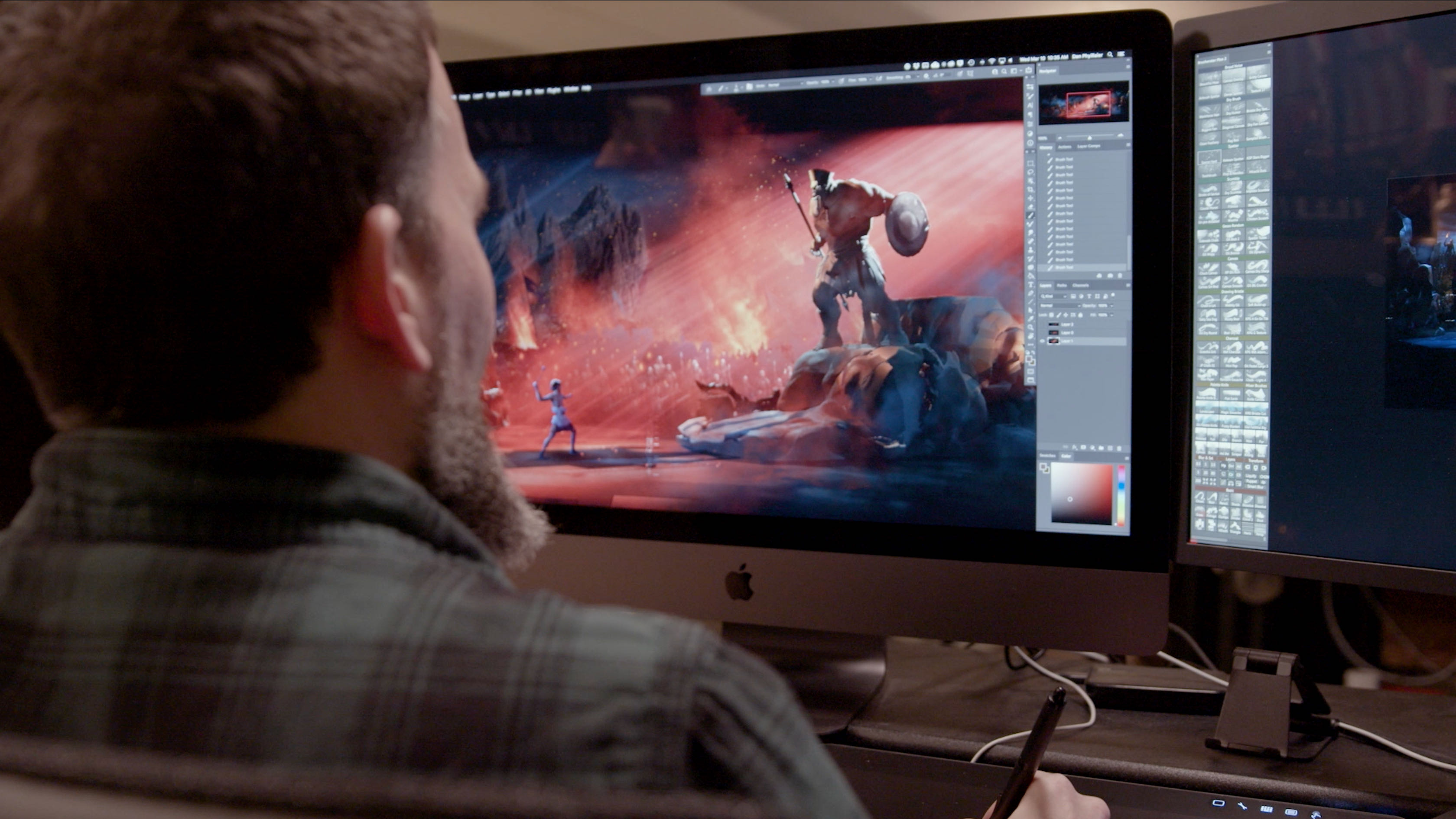Select the Type tool
The height and width of the screenshot is (819, 1456).
(1031, 285)
